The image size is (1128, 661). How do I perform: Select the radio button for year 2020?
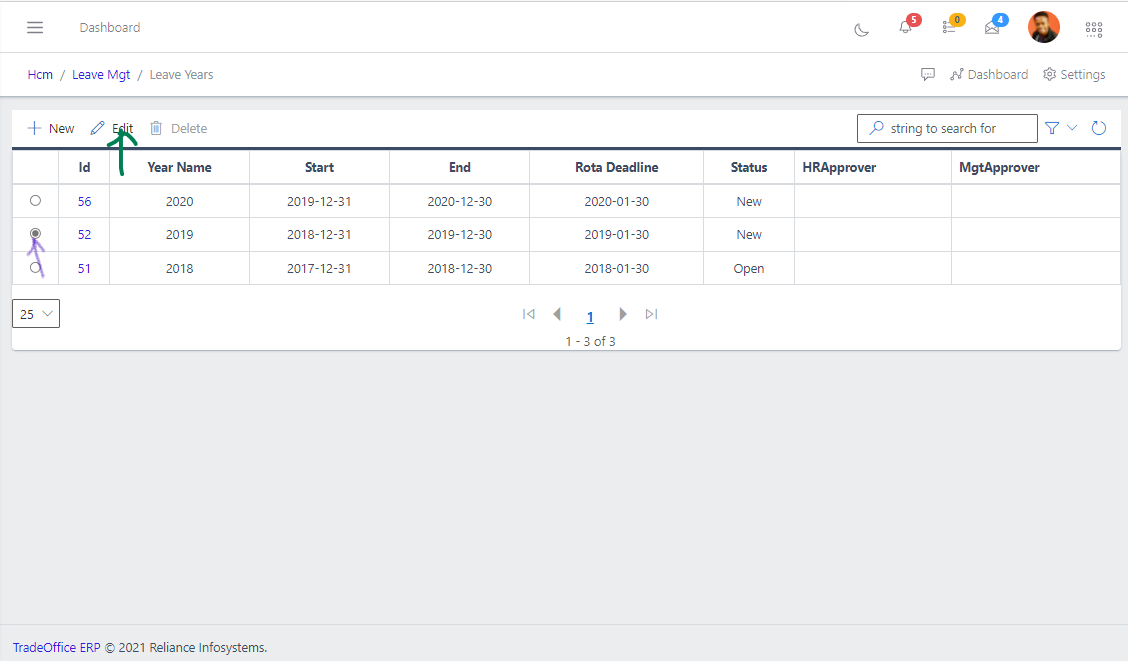[36, 201]
